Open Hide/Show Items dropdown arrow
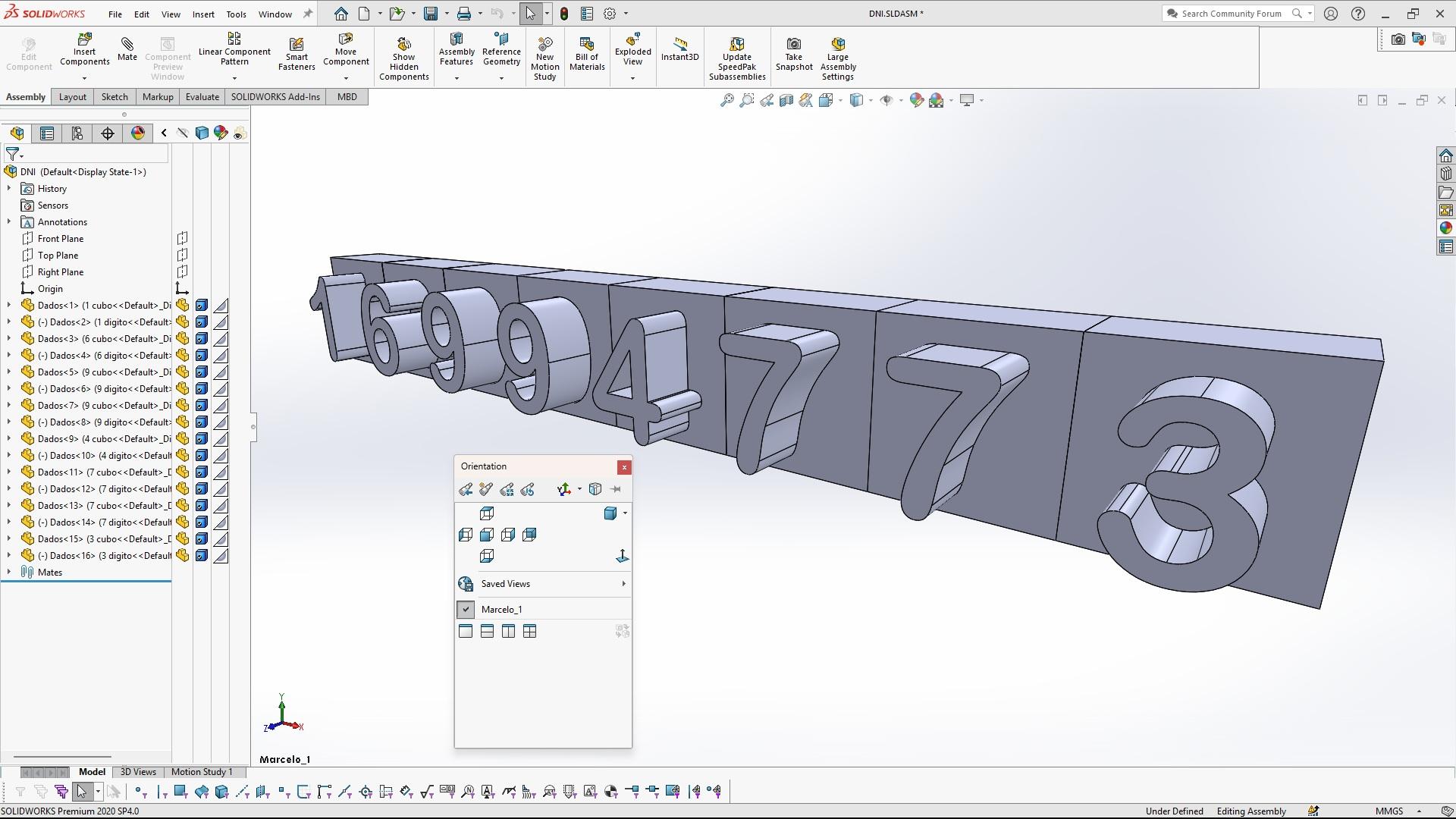Image resolution: width=1456 pixels, height=819 pixels. click(x=900, y=100)
